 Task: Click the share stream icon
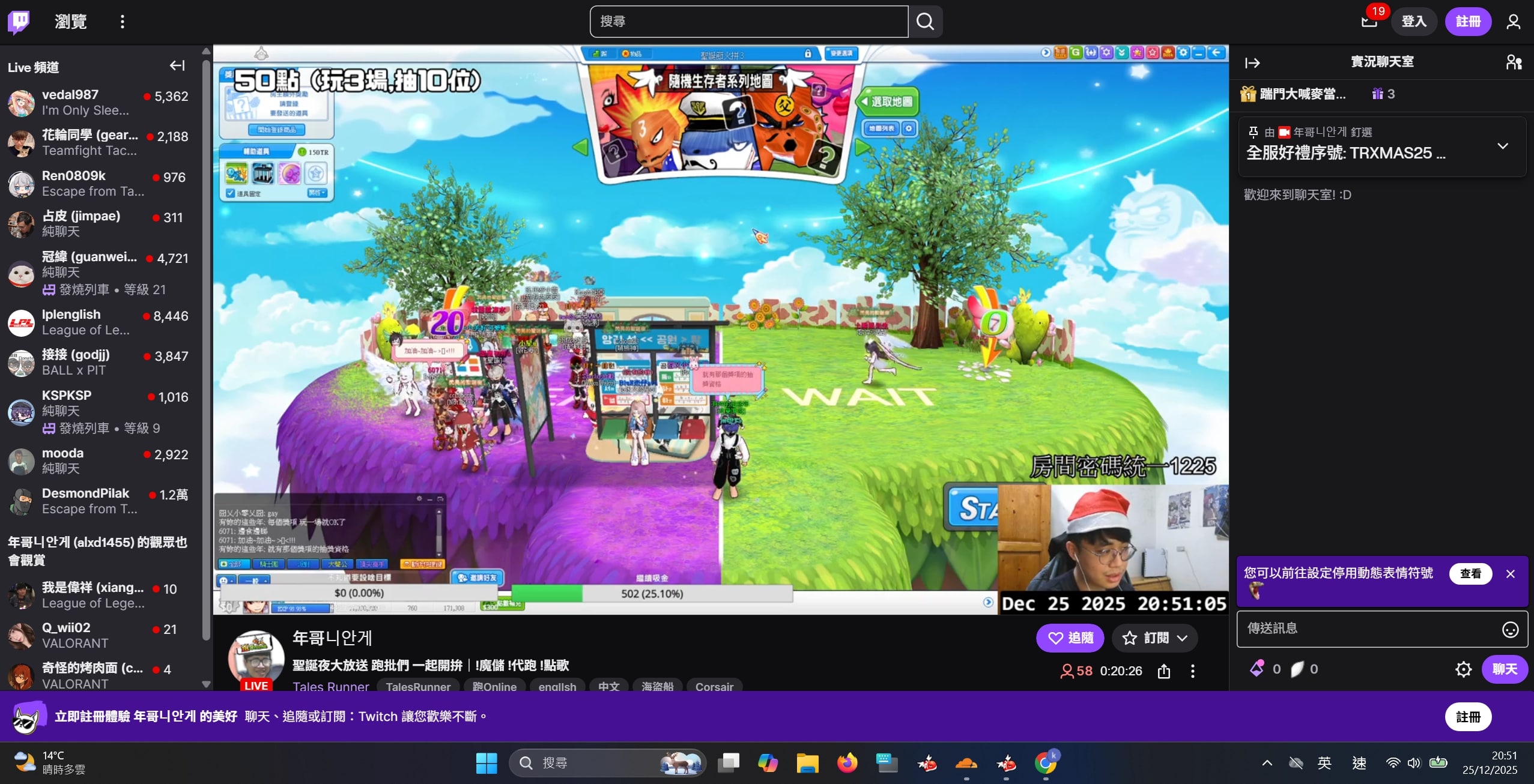1163,671
